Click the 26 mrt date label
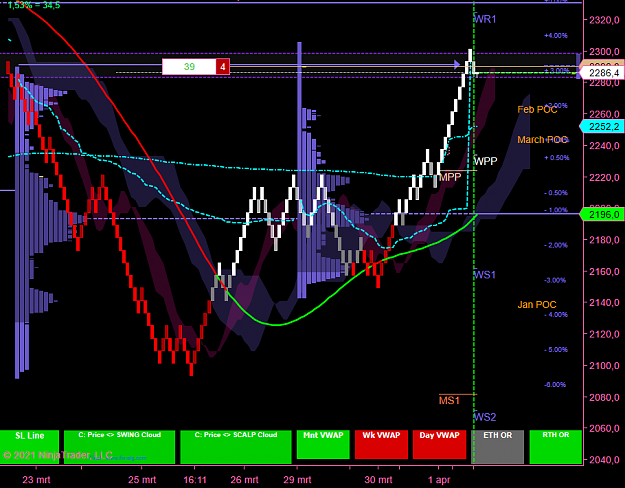Image resolution: width=625 pixels, height=488 pixels. pos(244,480)
